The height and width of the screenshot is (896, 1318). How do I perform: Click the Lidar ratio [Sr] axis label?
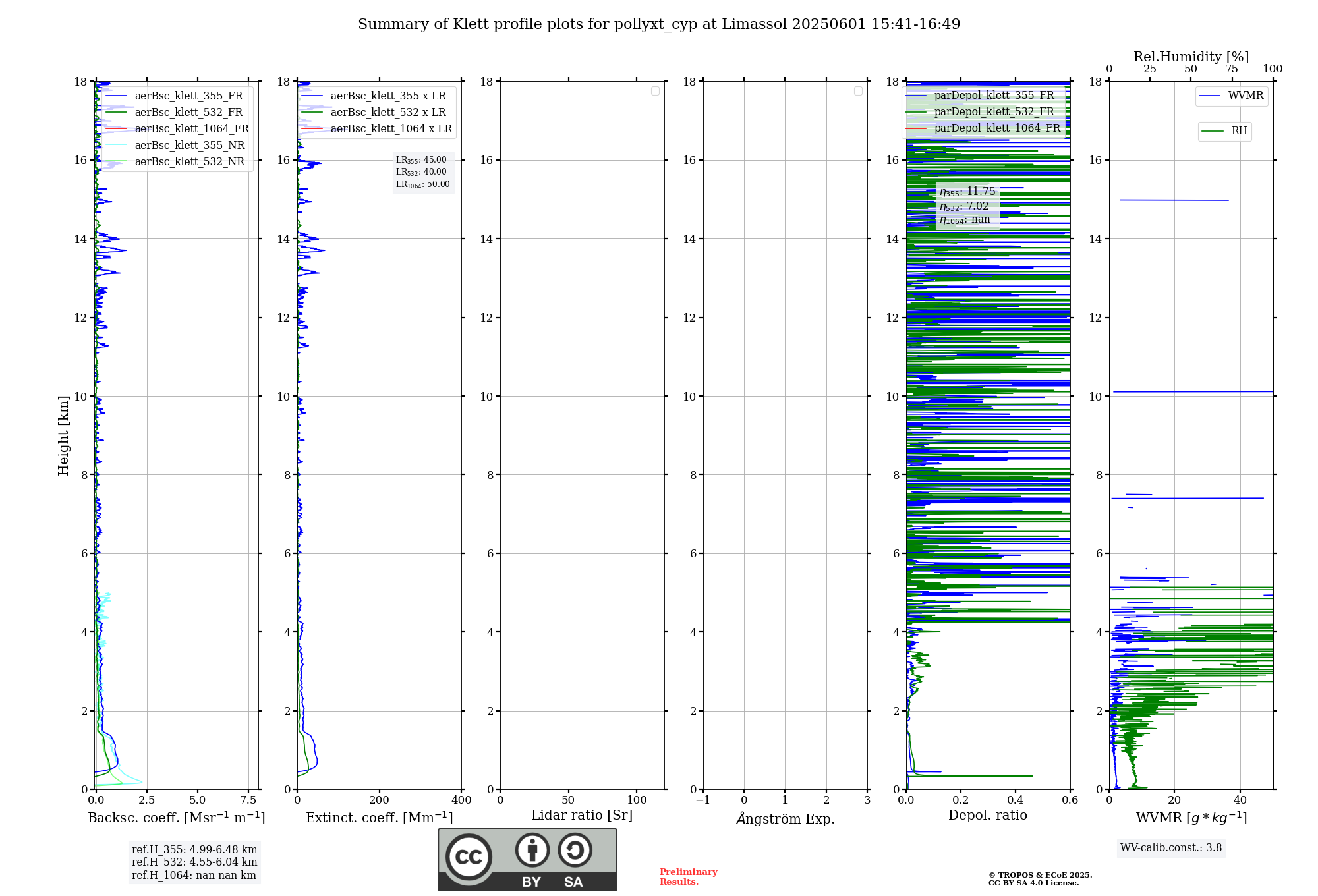pyautogui.click(x=582, y=816)
